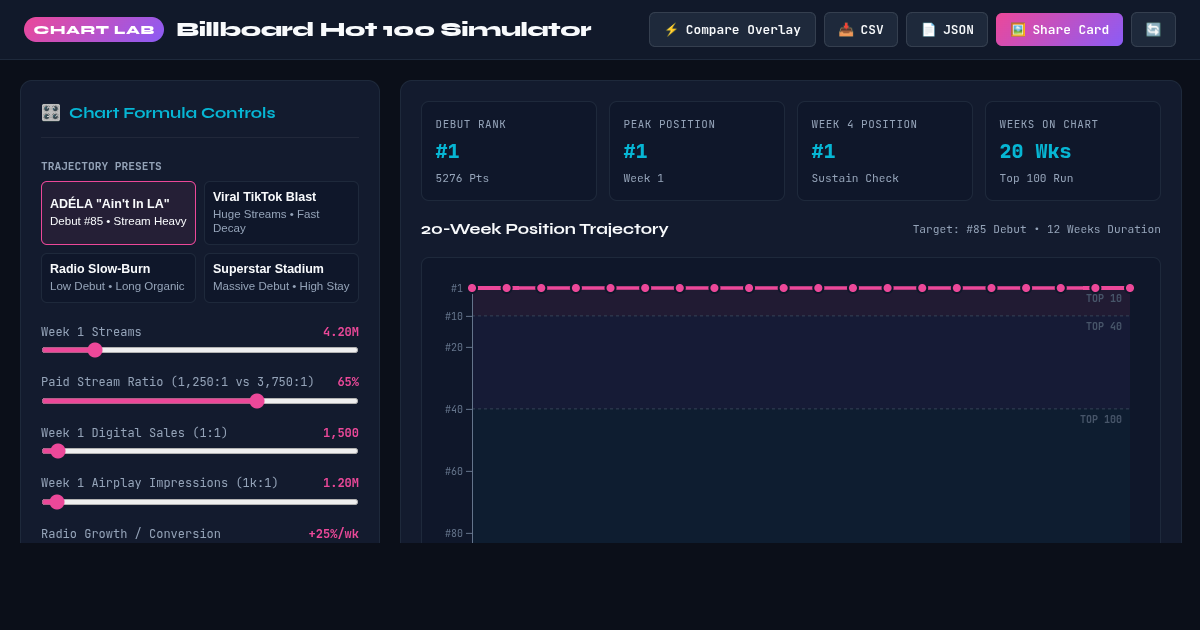Click the '1,500' digital sales value
The height and width of the screenshot is (630, 1200).
341,433
